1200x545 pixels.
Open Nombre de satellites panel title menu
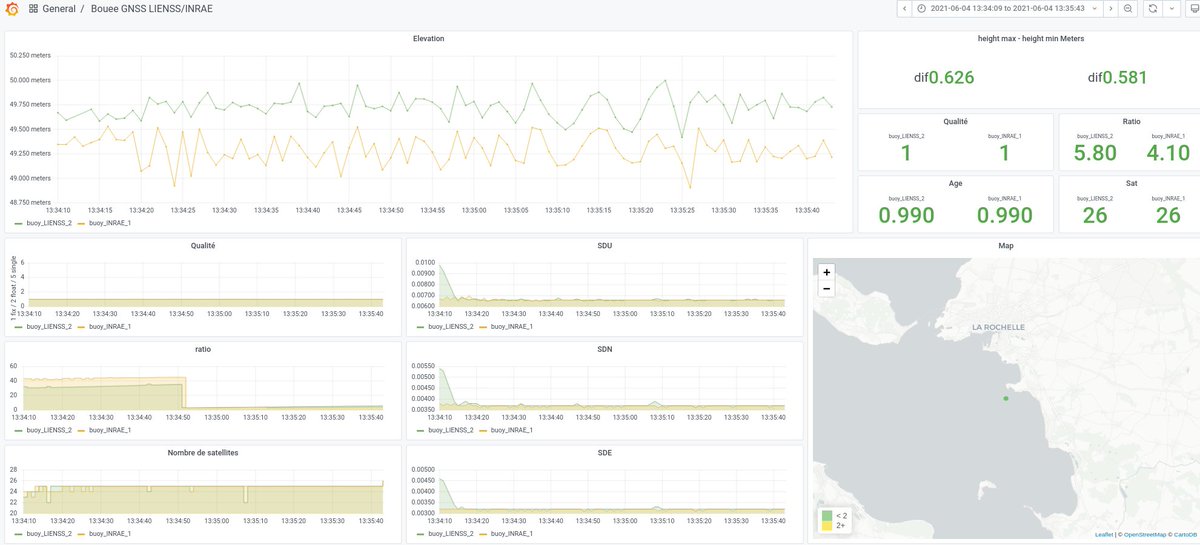pyautogui.click(x=202, y=453)
